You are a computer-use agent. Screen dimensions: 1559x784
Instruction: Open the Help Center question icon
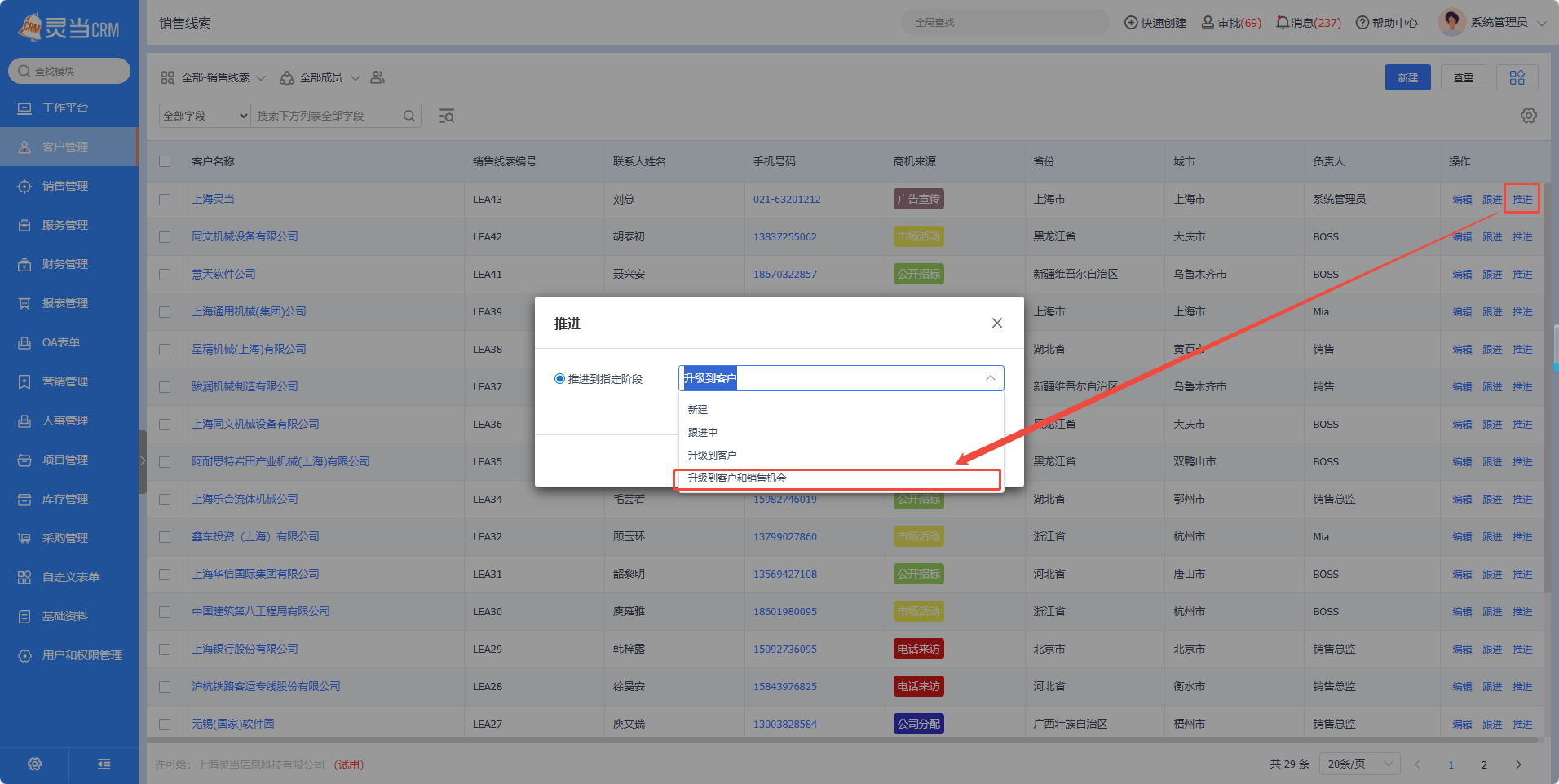point(1362,23)
